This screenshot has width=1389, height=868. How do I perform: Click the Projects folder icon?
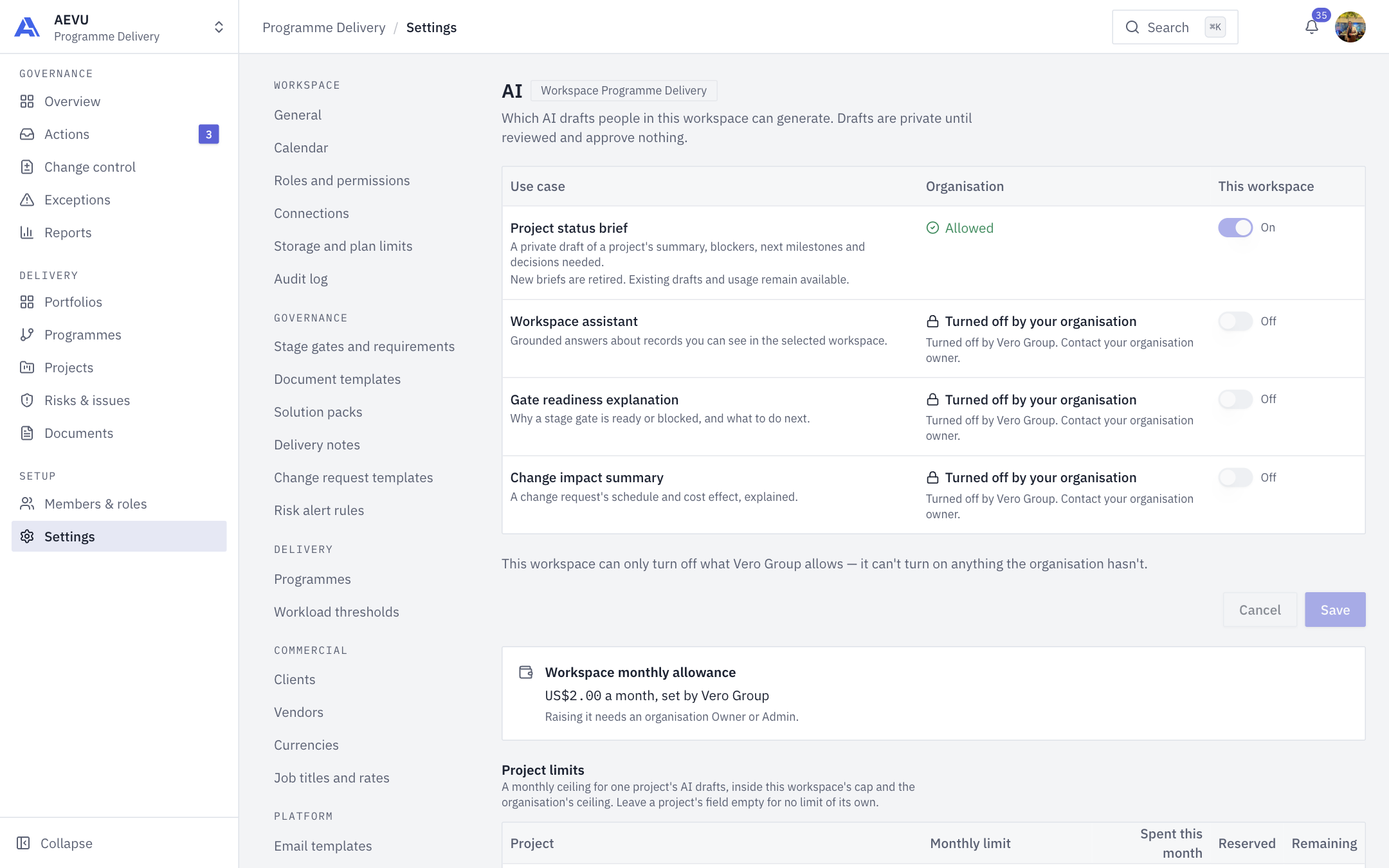[27, 368]
